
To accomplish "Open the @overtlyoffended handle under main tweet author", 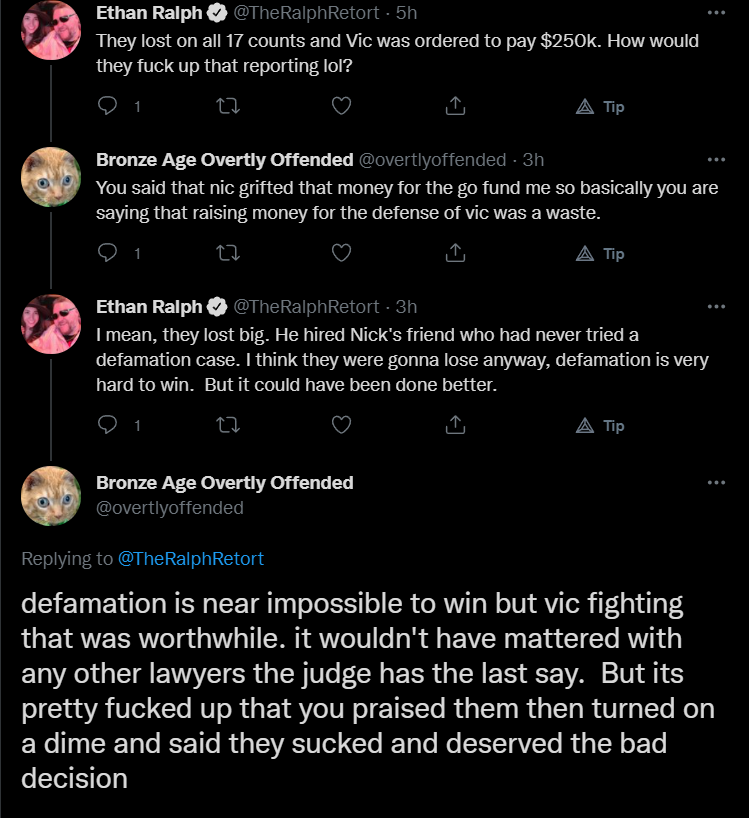I will pyautogui.click(x=170, y=508).
